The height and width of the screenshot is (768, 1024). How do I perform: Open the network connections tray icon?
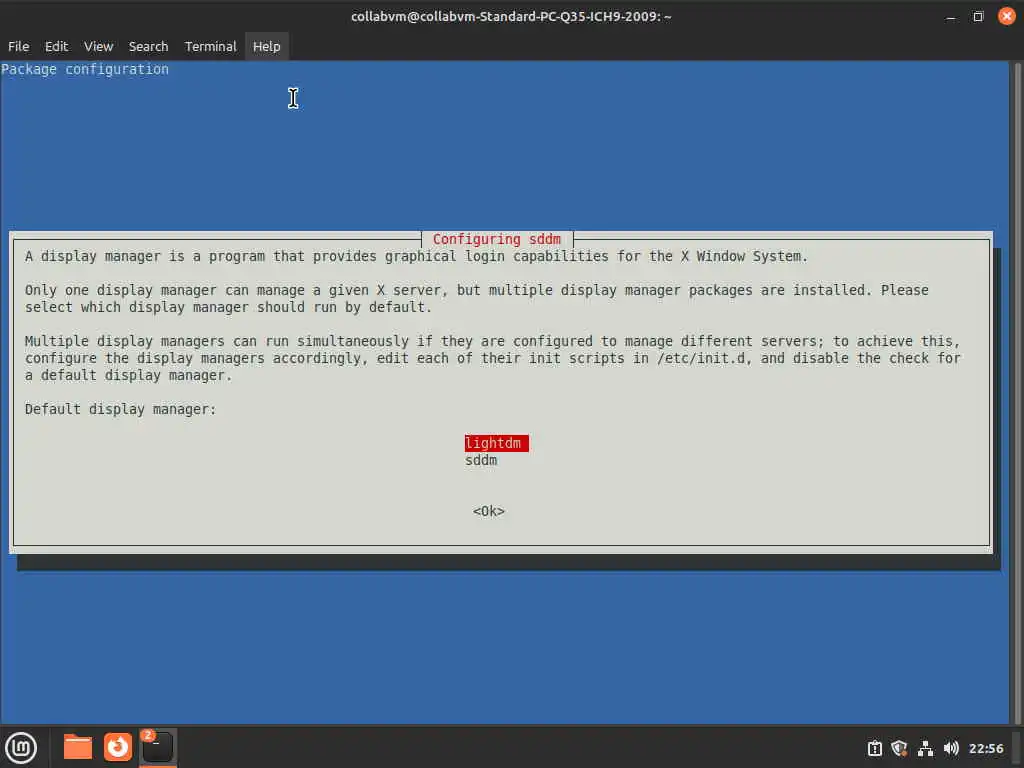[925, 748]
